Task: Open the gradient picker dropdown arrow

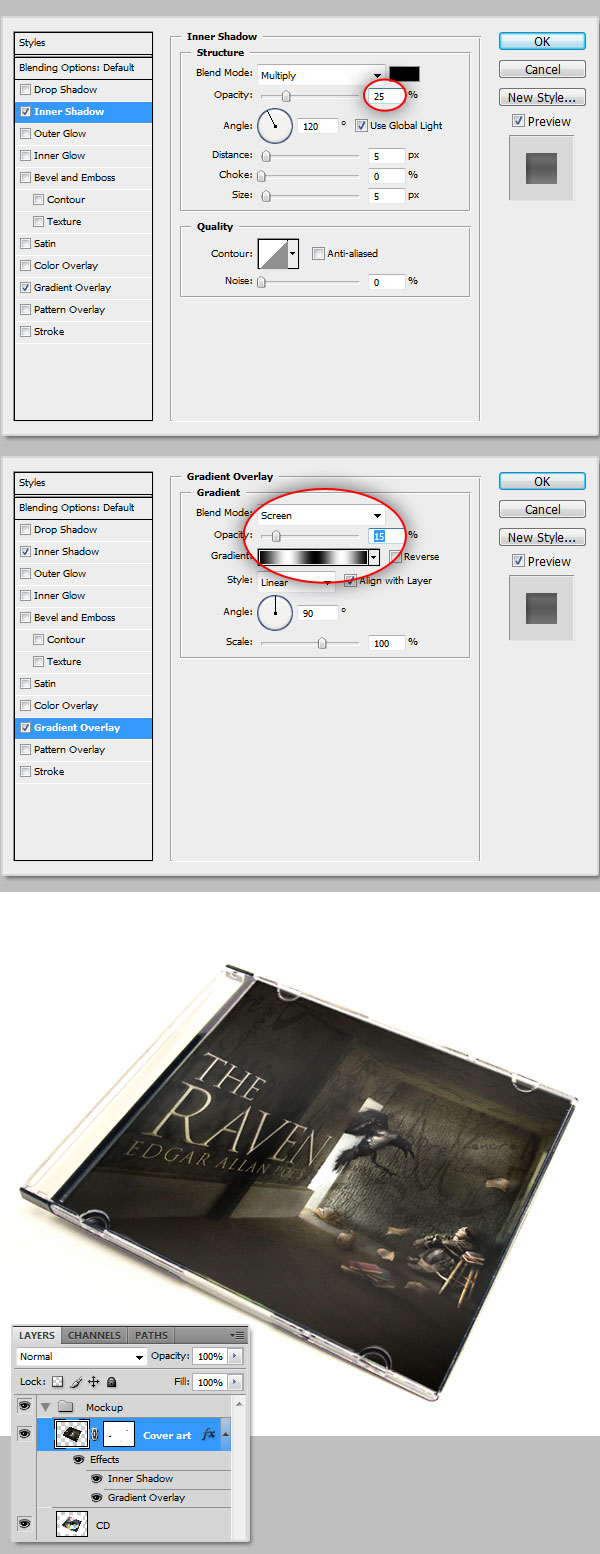Action: (x=374, y=557)
